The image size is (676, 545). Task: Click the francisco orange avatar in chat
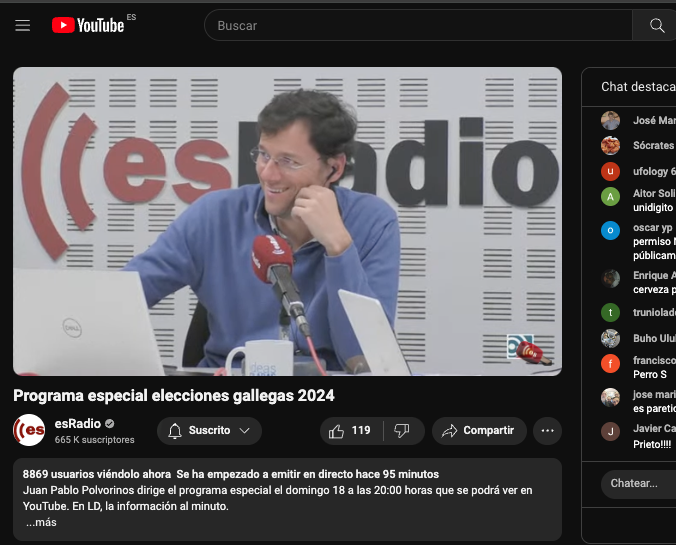610,364
